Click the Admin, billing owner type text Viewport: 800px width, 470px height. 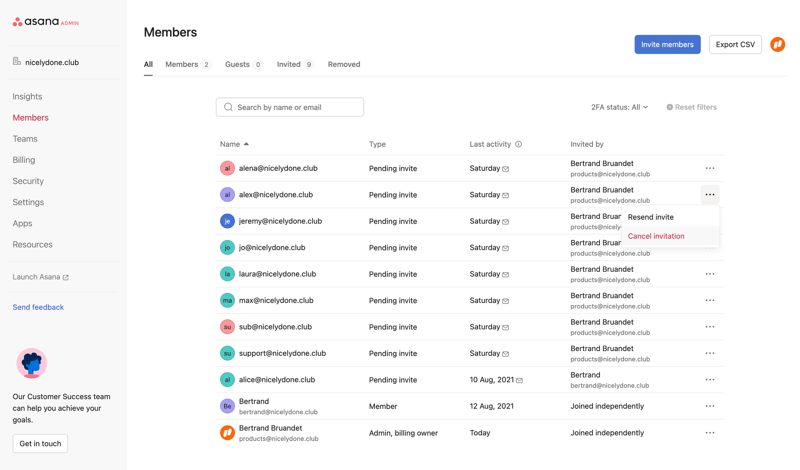pos(403,433)
